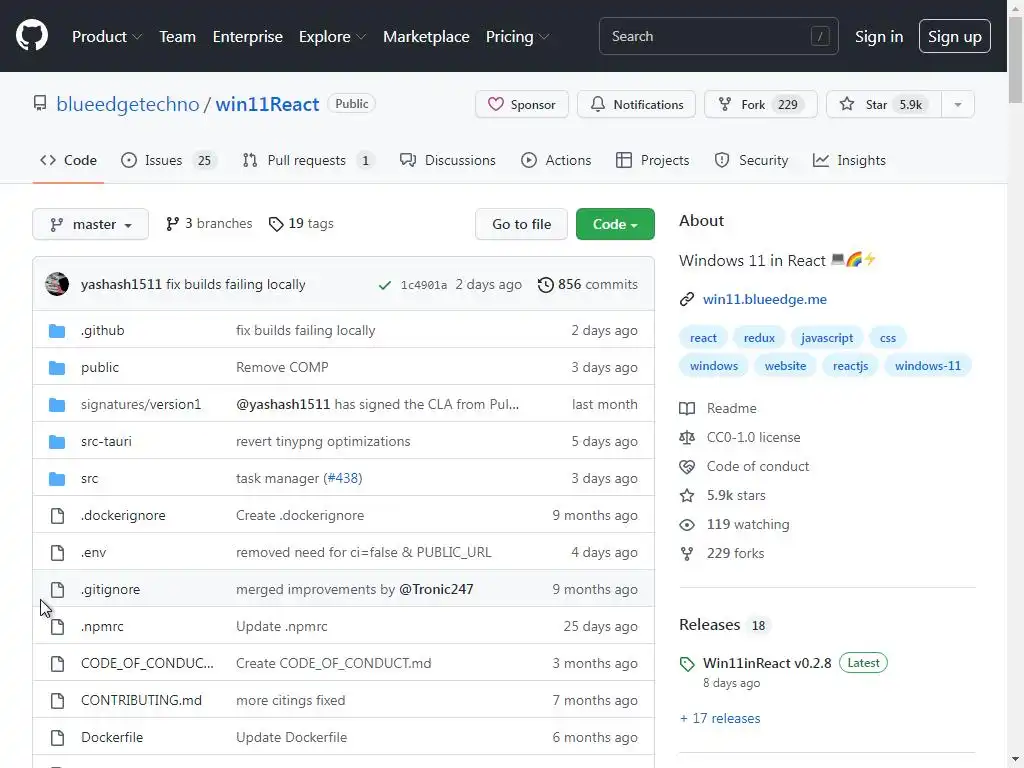Image resolution: width=1024 pixels, height=768 pixels.
Task: Expand the Pricing menu
Action: [517, 37]
